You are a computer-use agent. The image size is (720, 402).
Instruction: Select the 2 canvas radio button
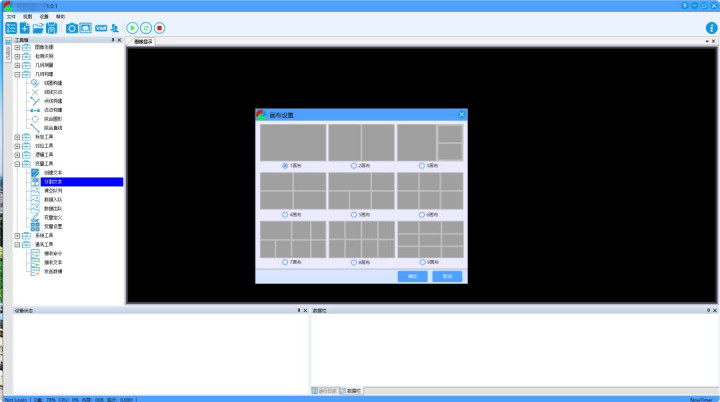[x=354, y=165]
